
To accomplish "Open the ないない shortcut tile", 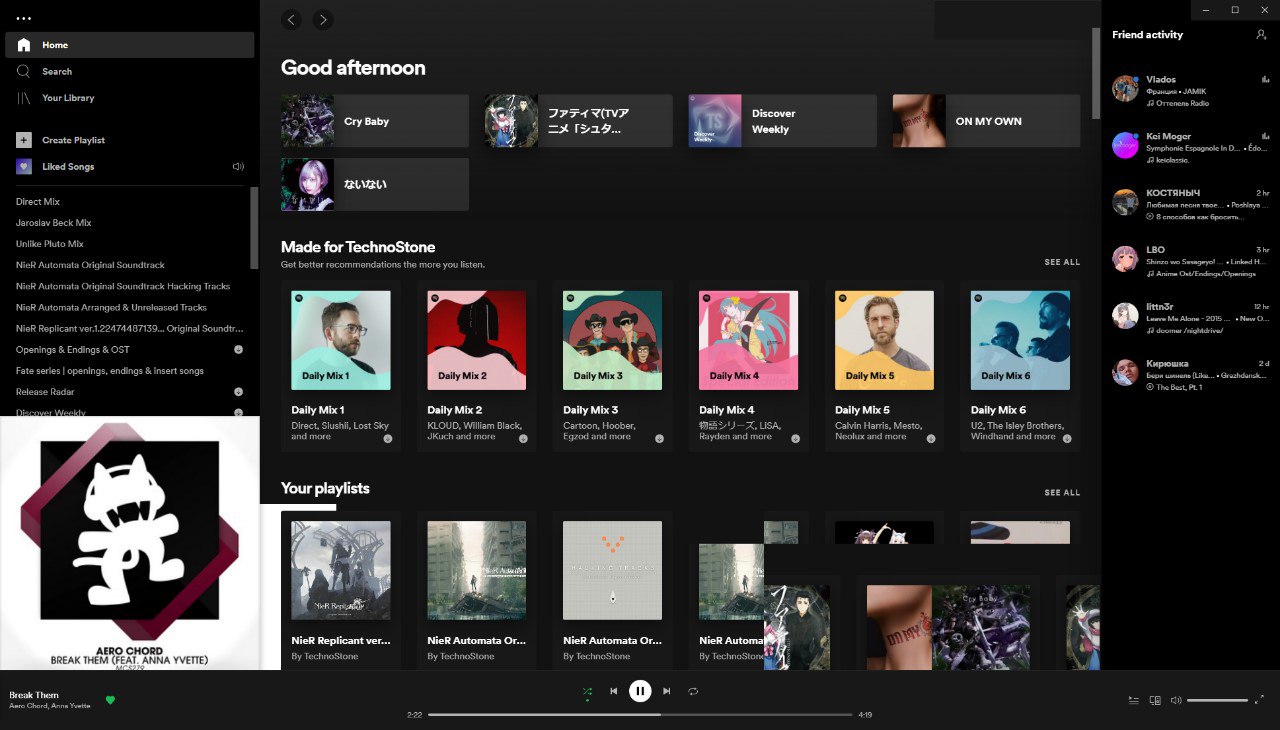I will pos(375,184).
